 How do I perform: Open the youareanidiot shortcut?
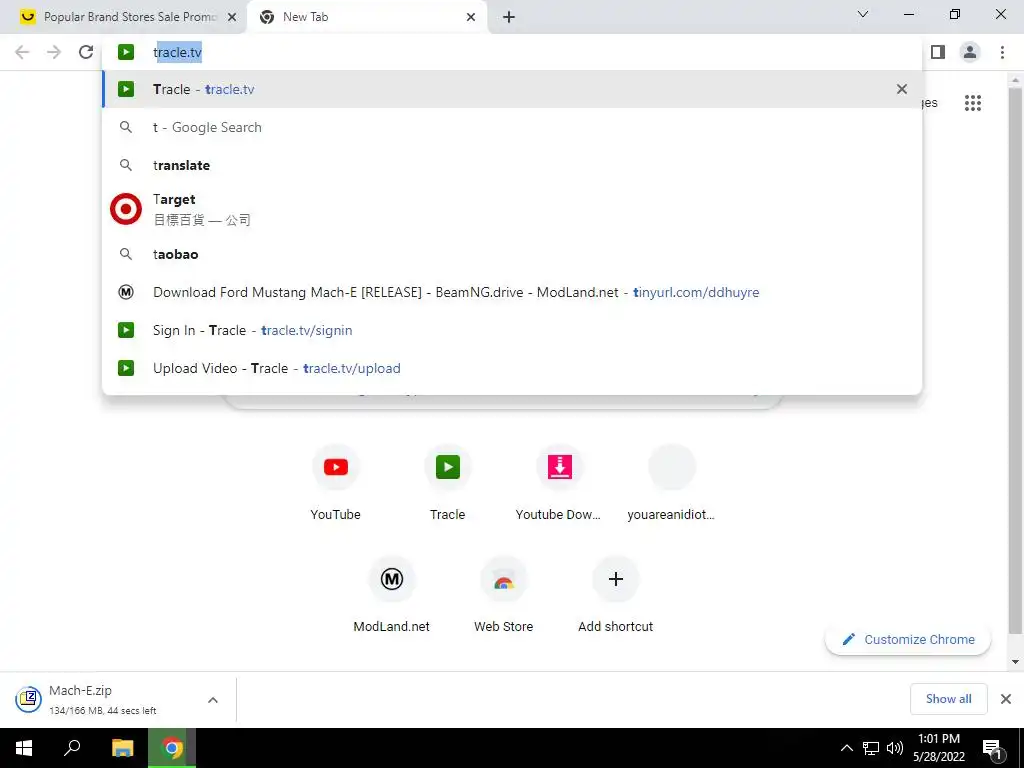[x=671, y=483]
